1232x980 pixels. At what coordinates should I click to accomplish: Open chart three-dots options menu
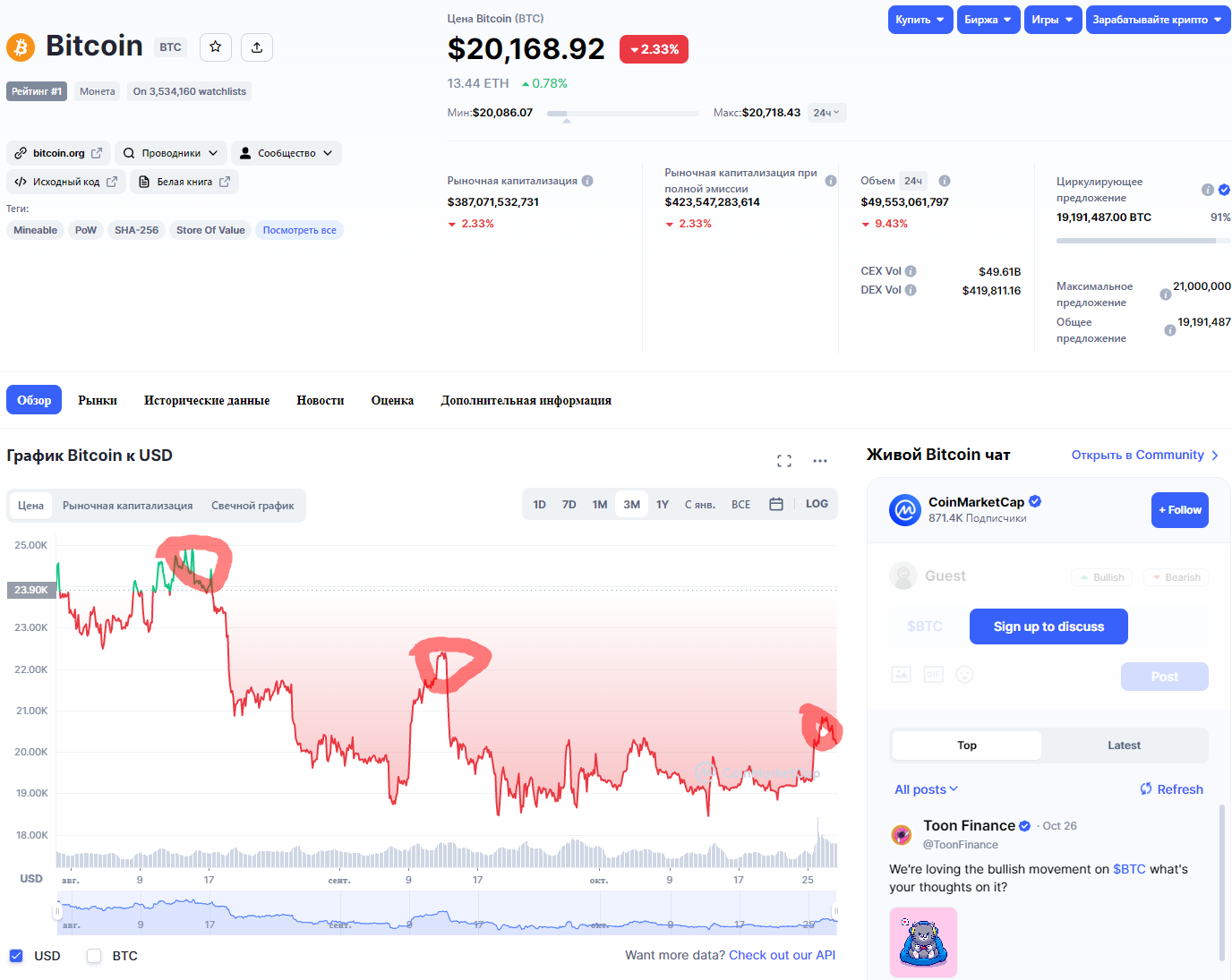click(820, 461)
